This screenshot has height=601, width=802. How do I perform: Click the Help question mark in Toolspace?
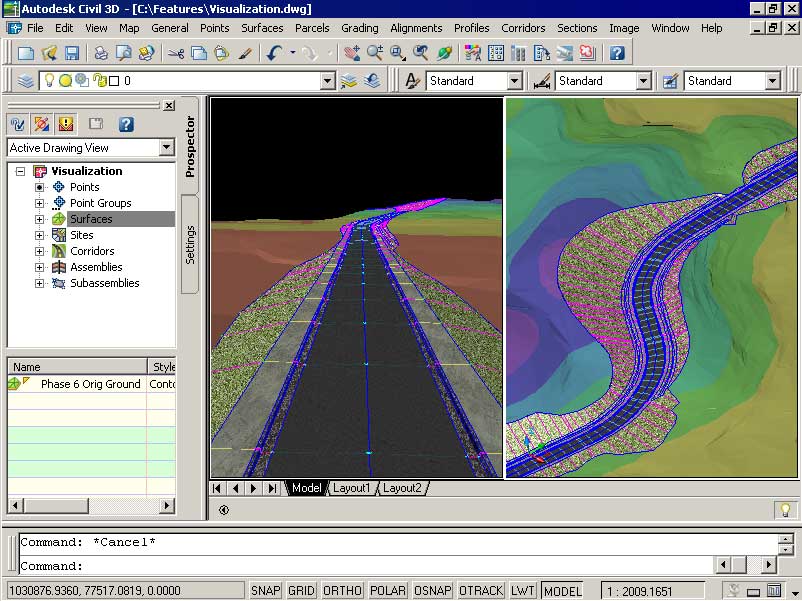point(126,124)
